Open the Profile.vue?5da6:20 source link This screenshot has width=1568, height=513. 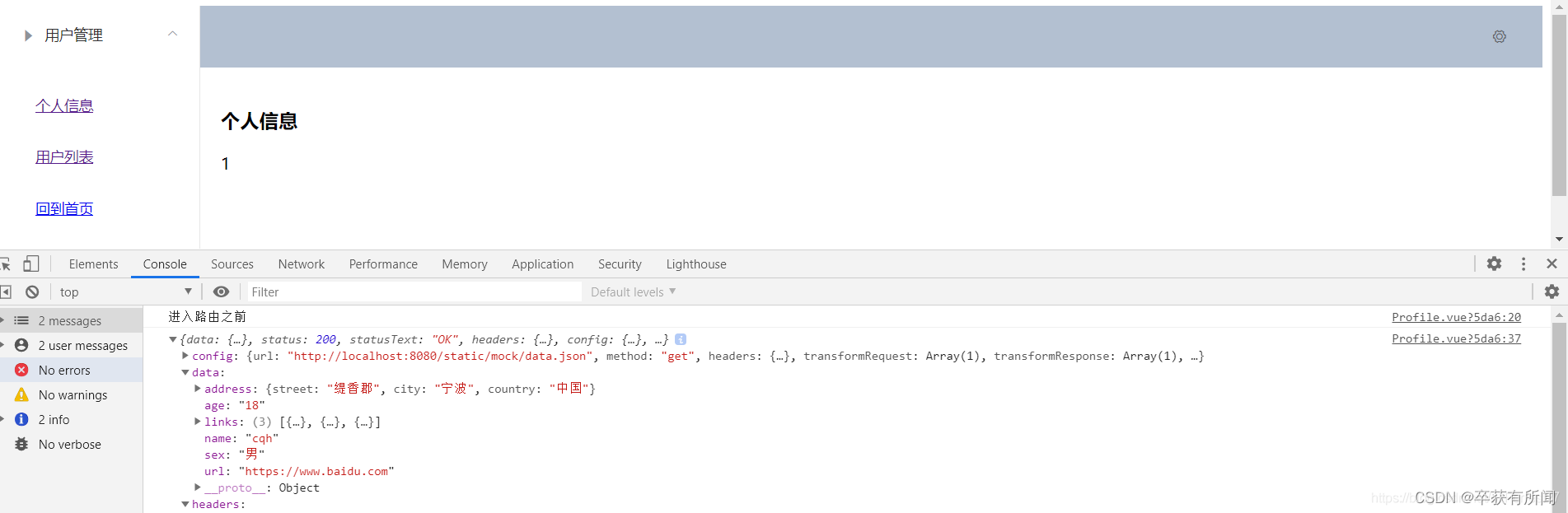(1456, 317)
